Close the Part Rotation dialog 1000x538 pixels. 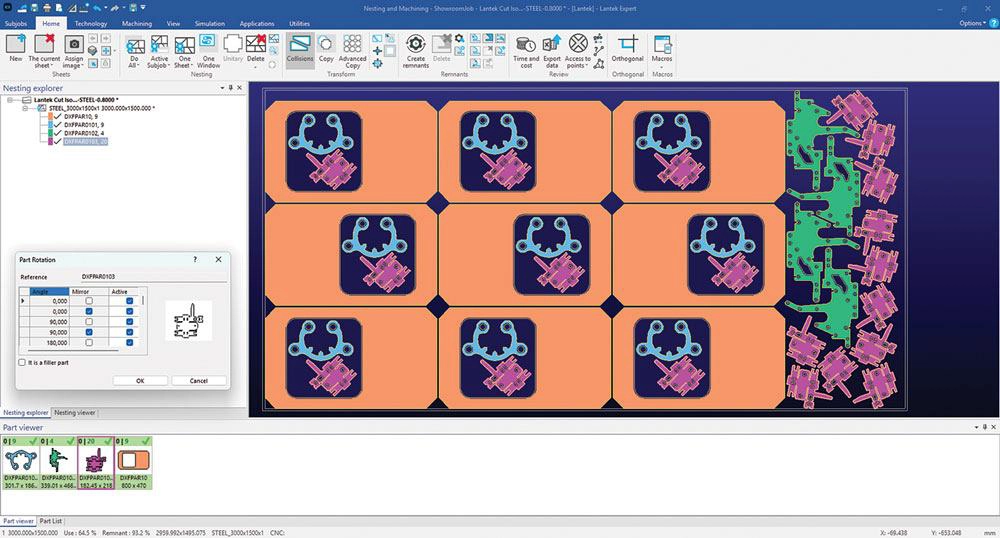coord(219,259)
